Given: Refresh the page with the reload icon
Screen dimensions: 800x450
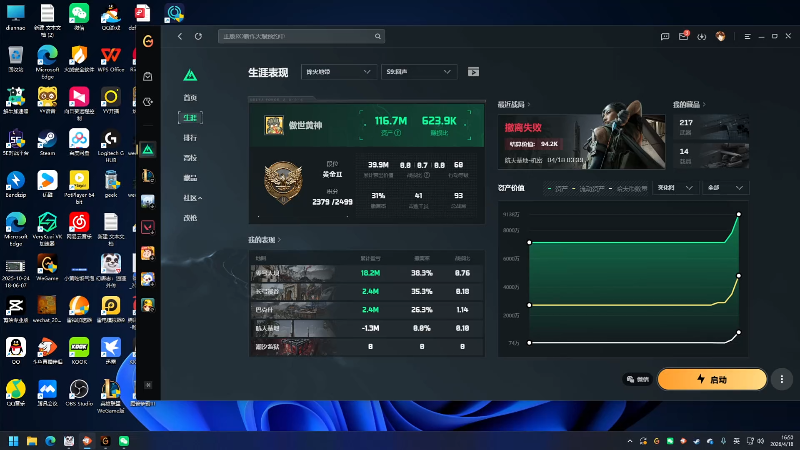Looking at the screenshot, I should coord(198,36).
